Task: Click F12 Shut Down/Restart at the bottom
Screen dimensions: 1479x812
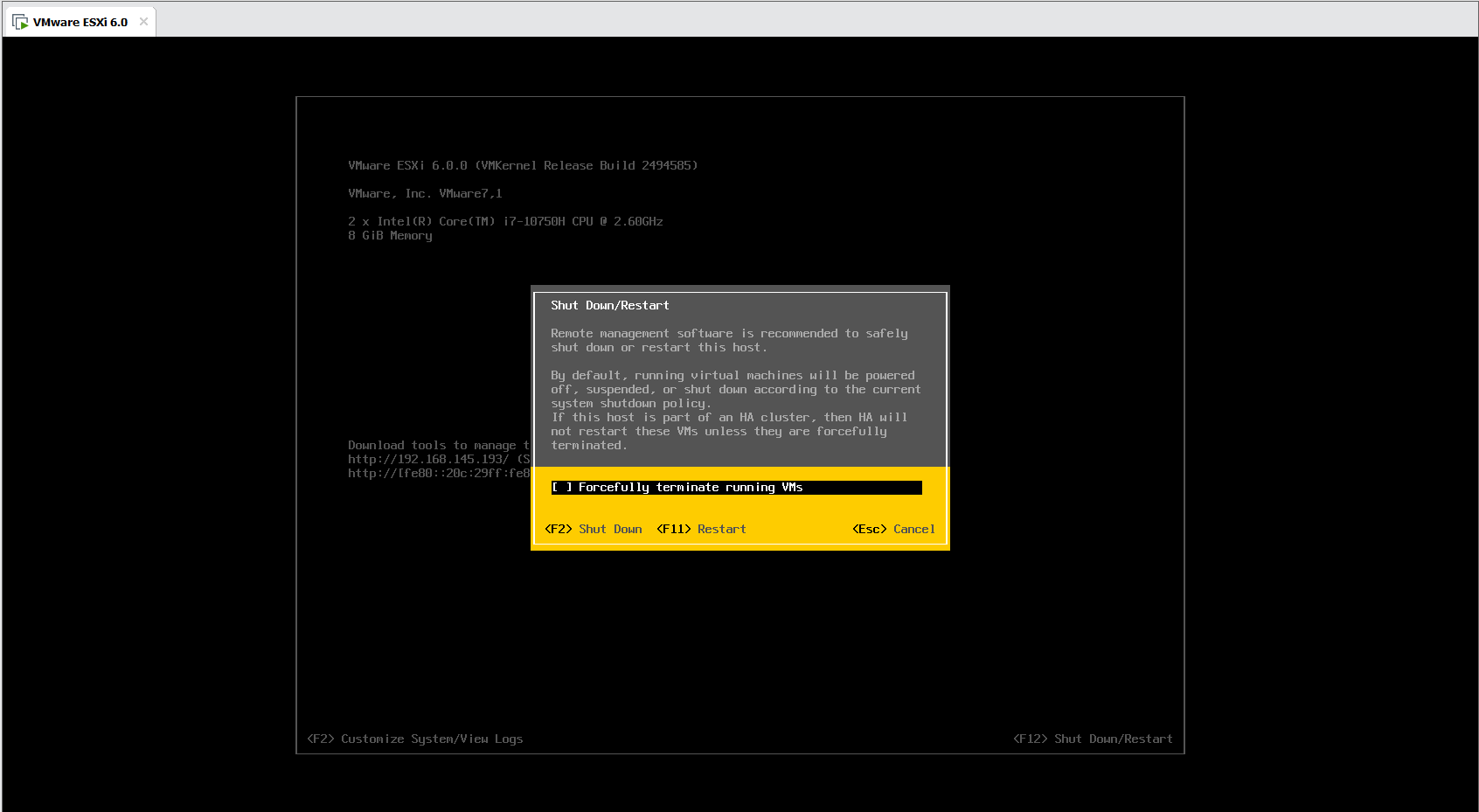Action: [x=1093, y=739]
